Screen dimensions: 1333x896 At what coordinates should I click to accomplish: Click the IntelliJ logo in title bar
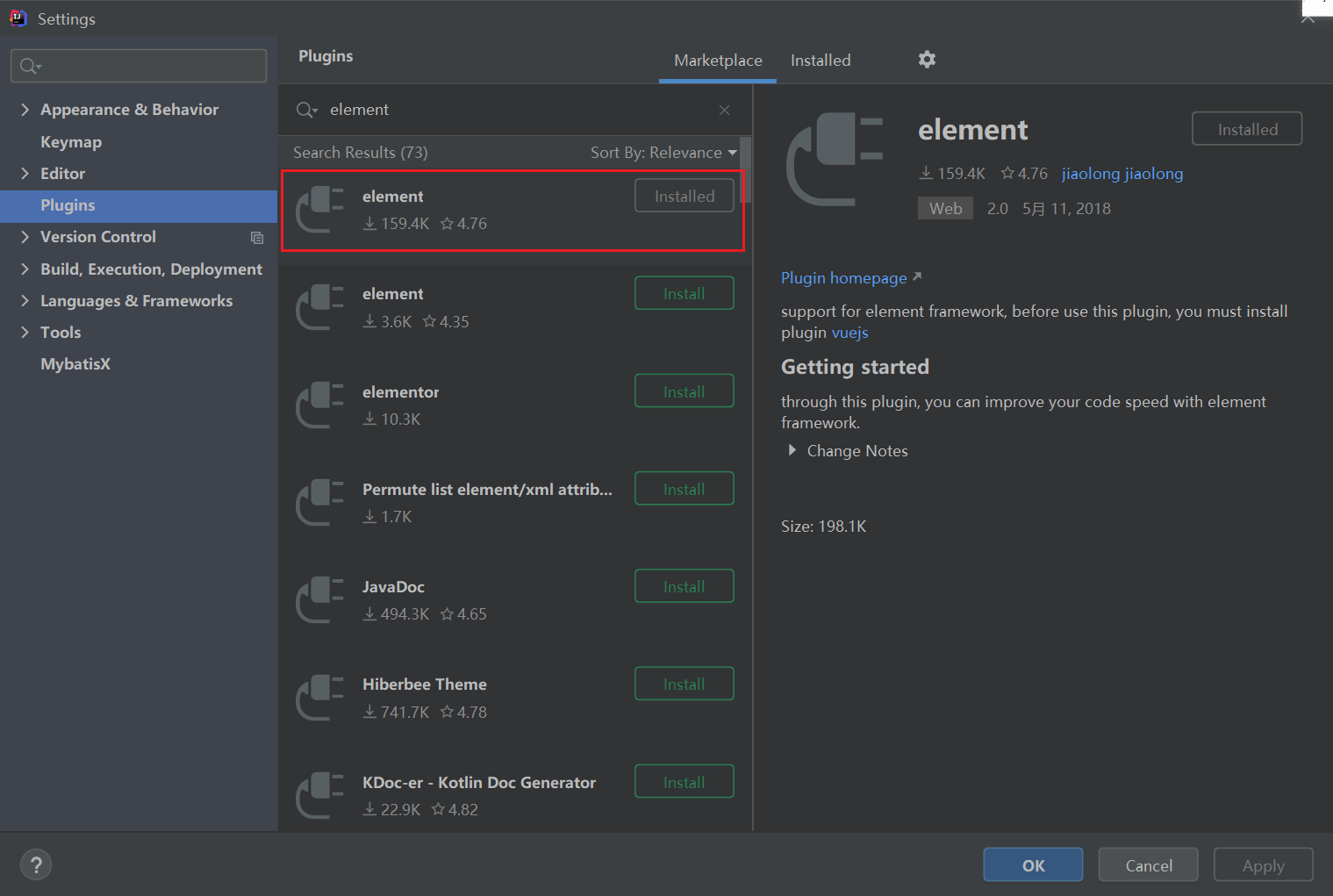click(x=18, y=18)
